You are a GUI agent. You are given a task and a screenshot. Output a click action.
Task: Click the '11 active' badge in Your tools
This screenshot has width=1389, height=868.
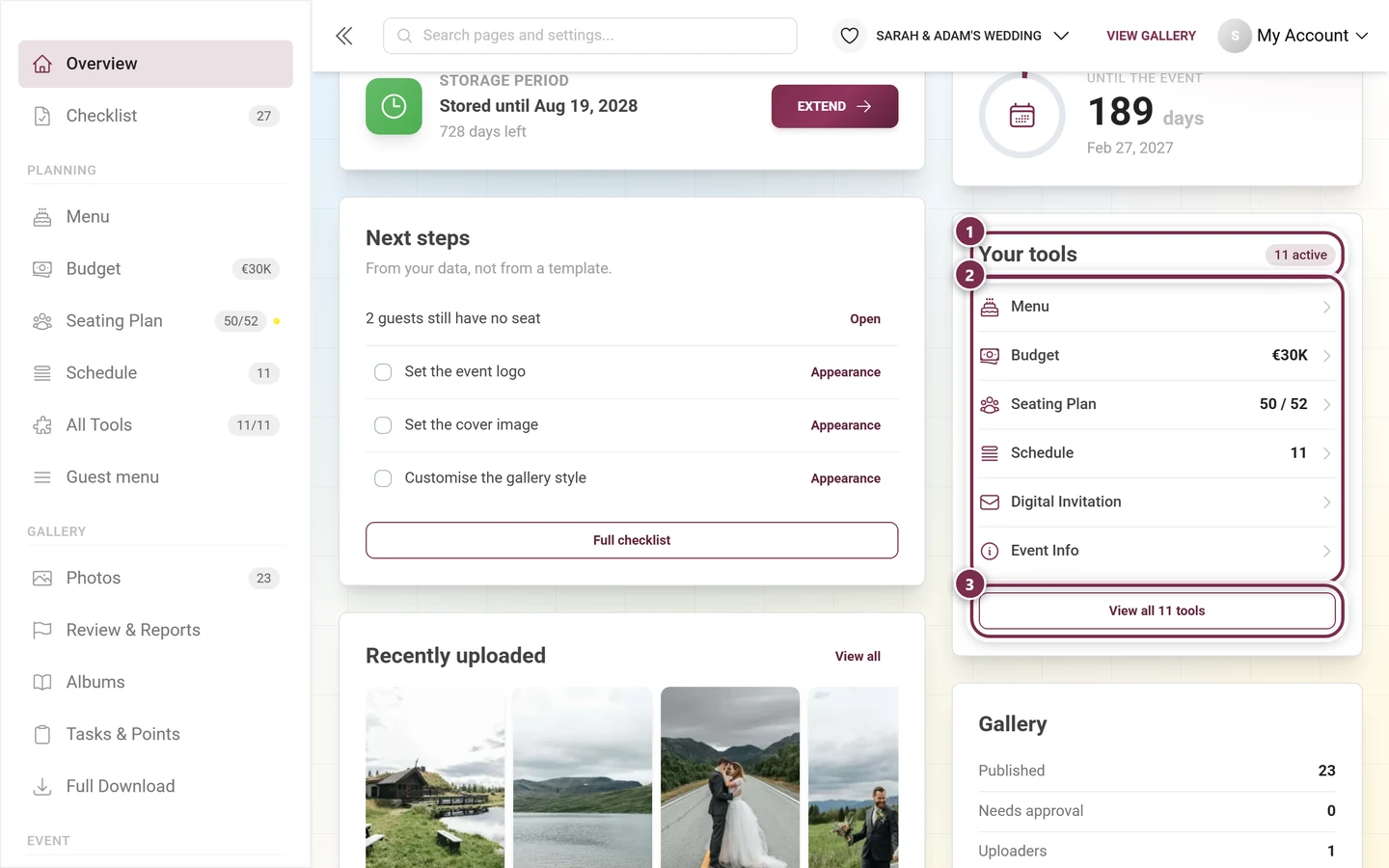point(1300,255)
